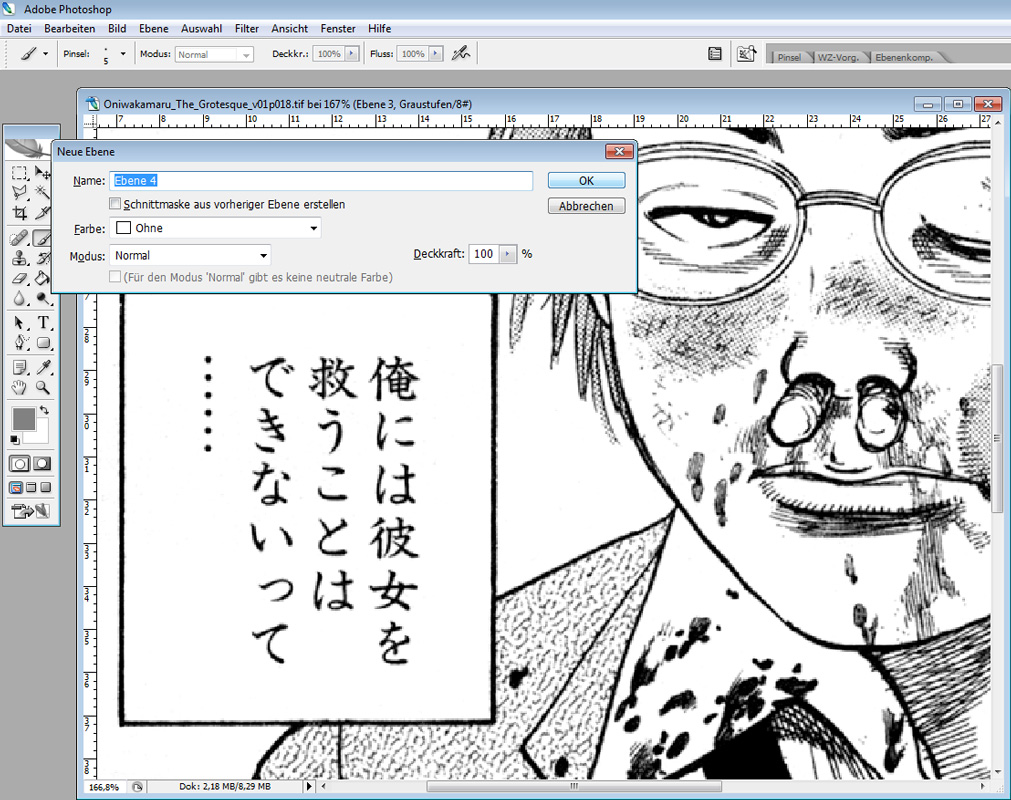Click Abbrechen to cancel dialog
This screenshot has height=800, width=1011.
click(x=586, y=206)
